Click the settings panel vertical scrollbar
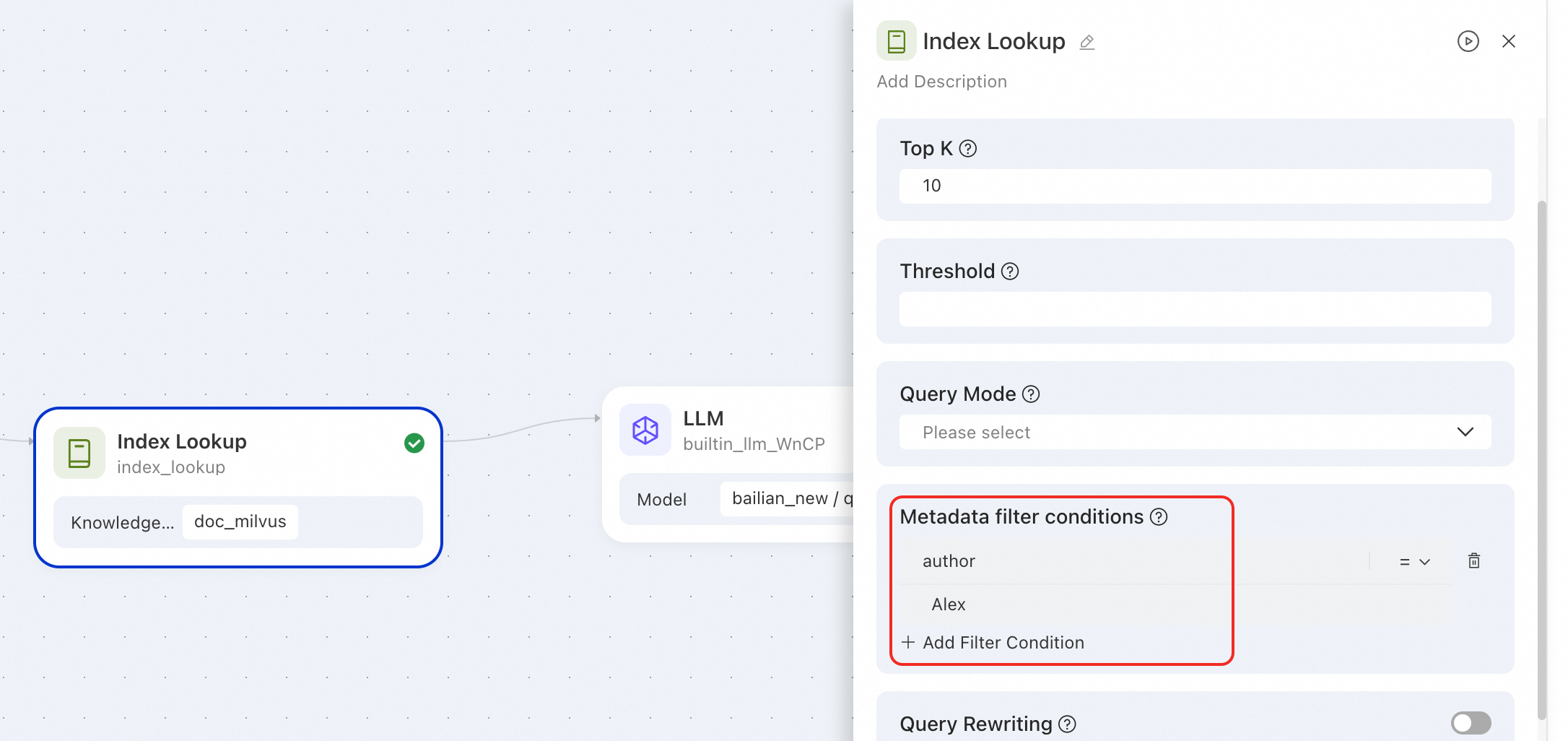 (1542, 460)
